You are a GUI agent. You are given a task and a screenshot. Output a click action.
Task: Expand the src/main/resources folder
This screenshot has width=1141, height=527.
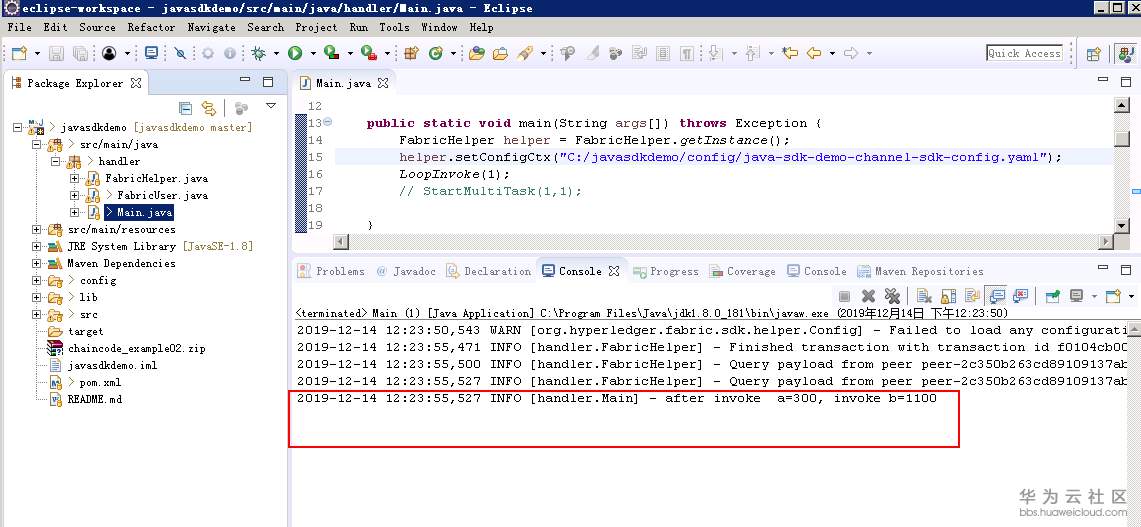click(36, 229)
